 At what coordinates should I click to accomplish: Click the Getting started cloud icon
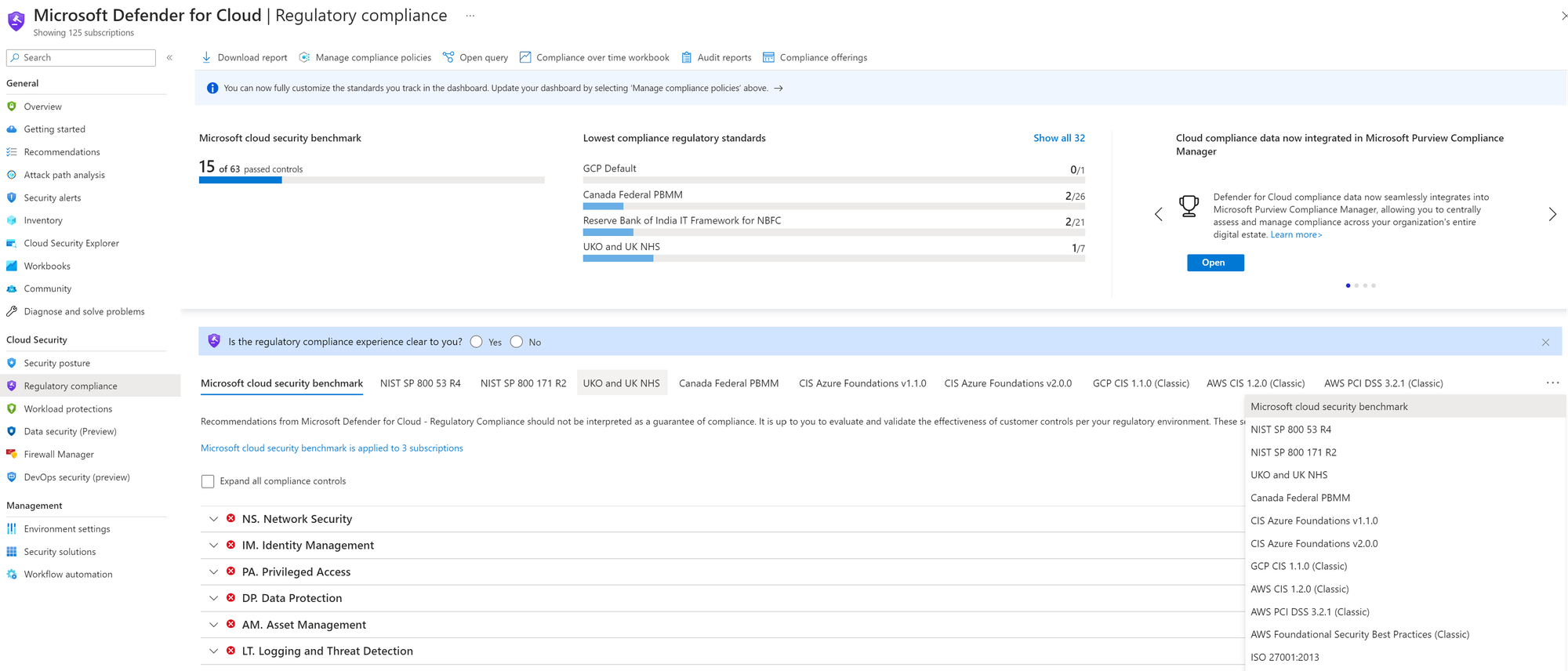tap(12, 129)
